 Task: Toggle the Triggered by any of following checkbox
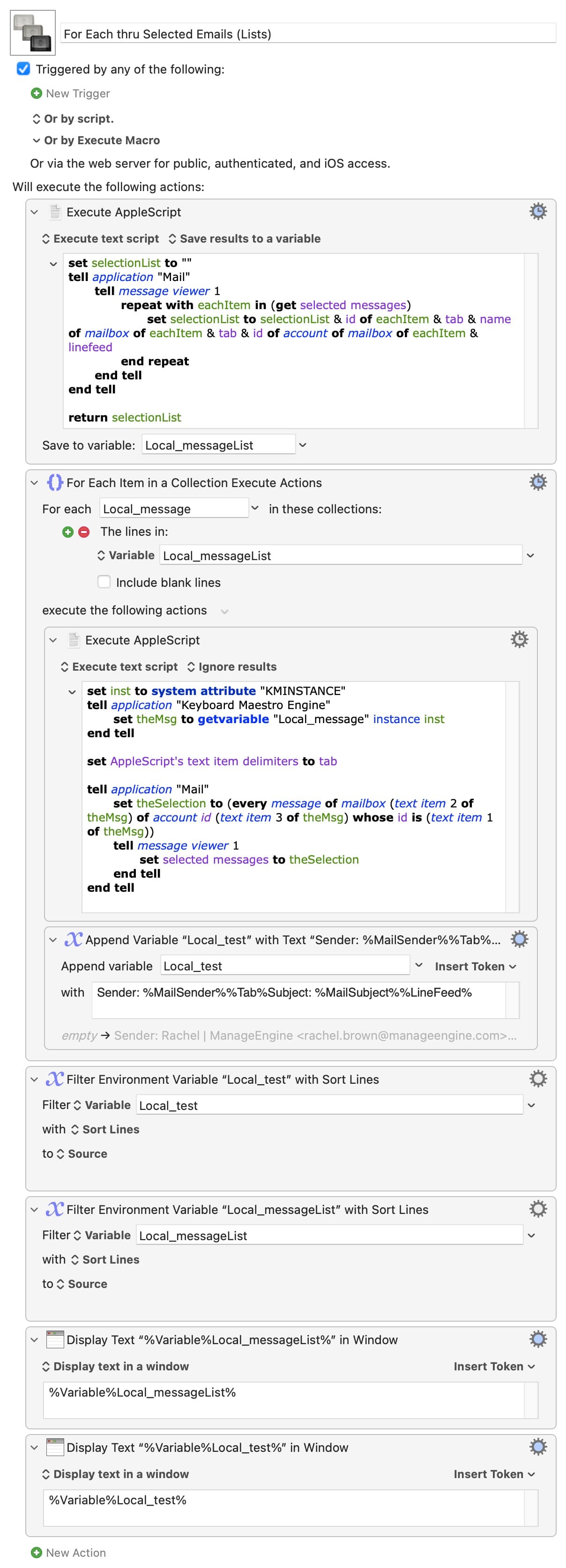[x=23, y=69]
